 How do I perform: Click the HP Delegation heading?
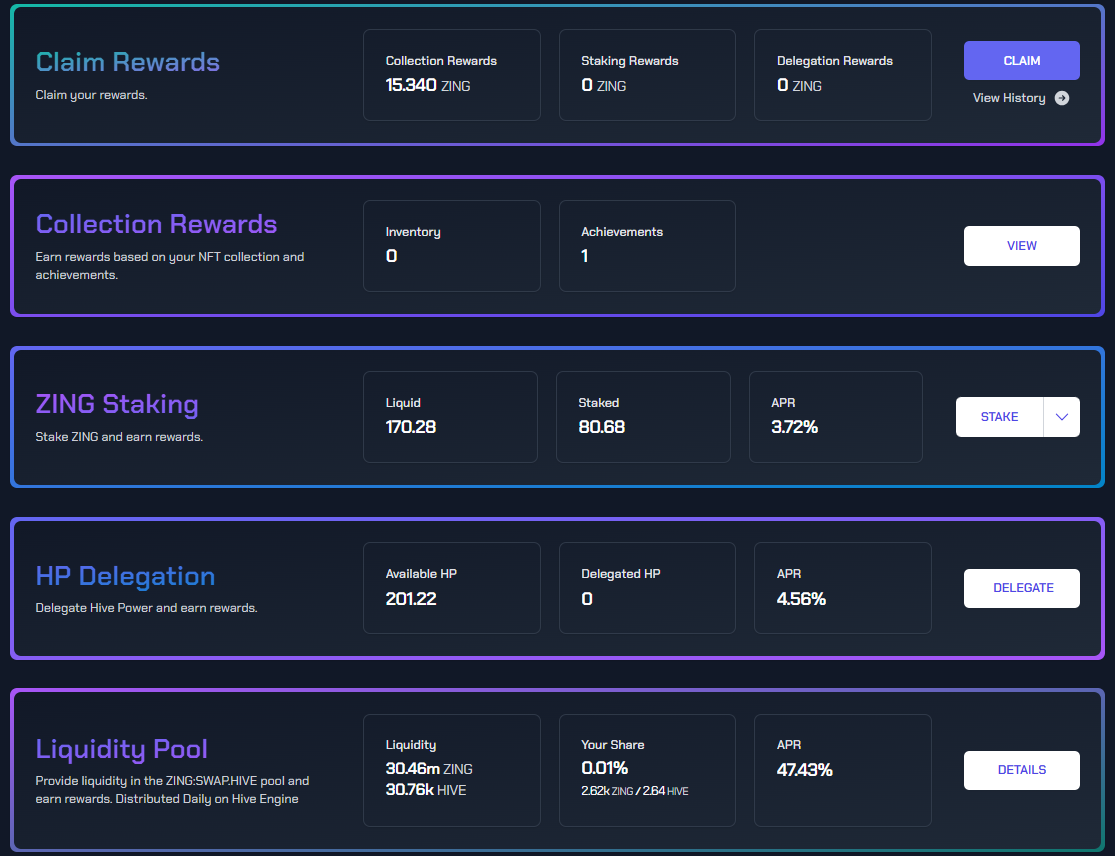coord(125,576)
